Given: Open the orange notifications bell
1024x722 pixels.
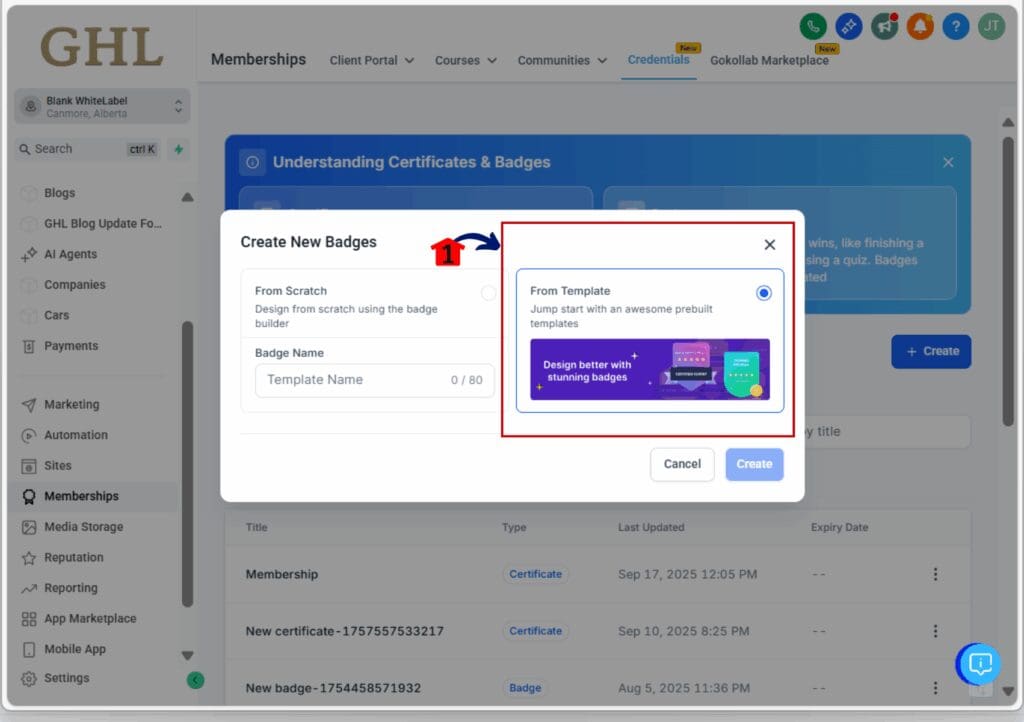Looking at the screenshot, I should 920,26.
